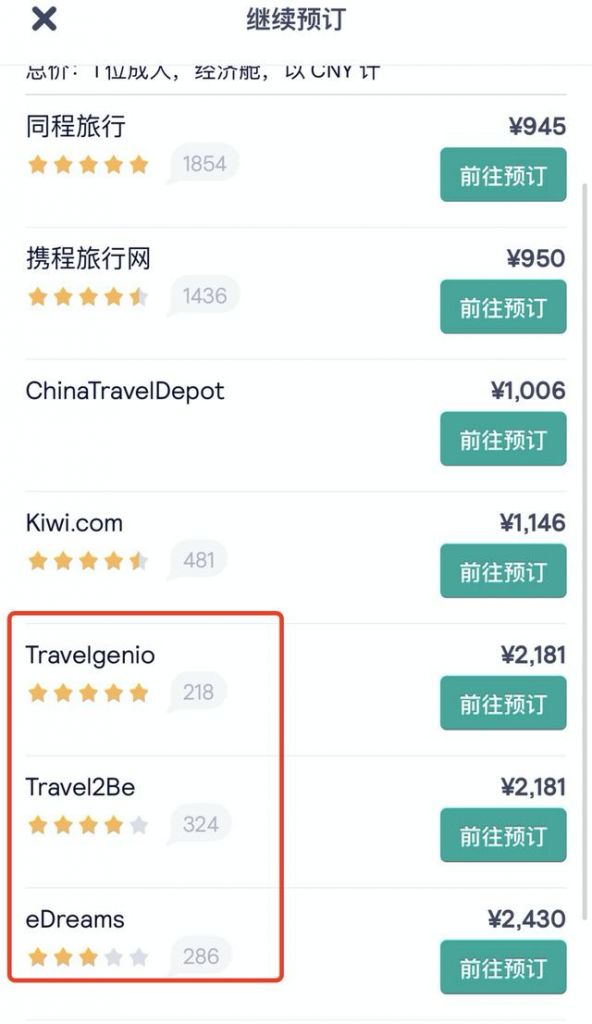Screen dimensions: 592x1024
Task: Open the 481 reviews bubble for Kiwi.com
Action: [197, 560]
